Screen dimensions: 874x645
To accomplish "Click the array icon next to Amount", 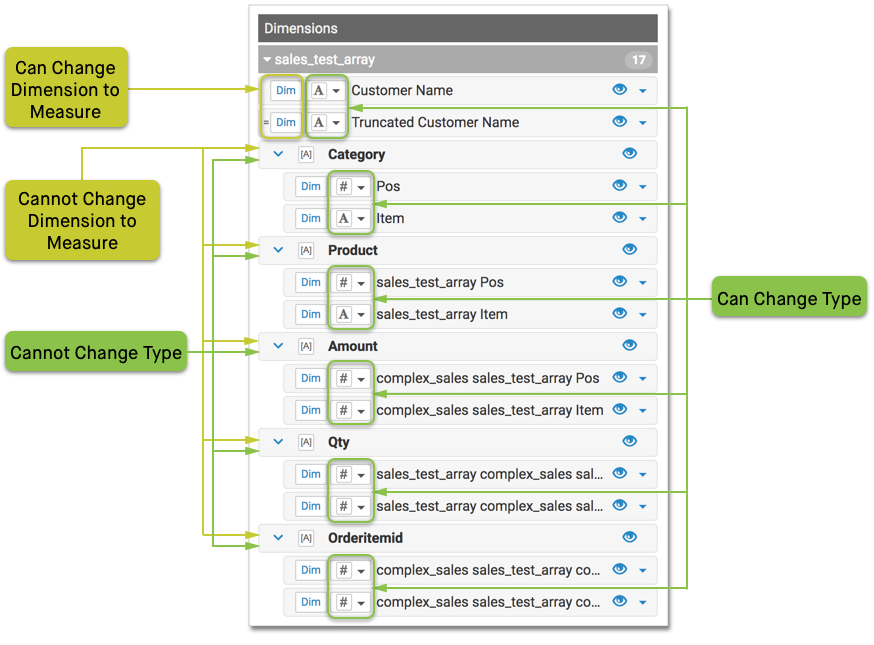I will pos(306,347).
